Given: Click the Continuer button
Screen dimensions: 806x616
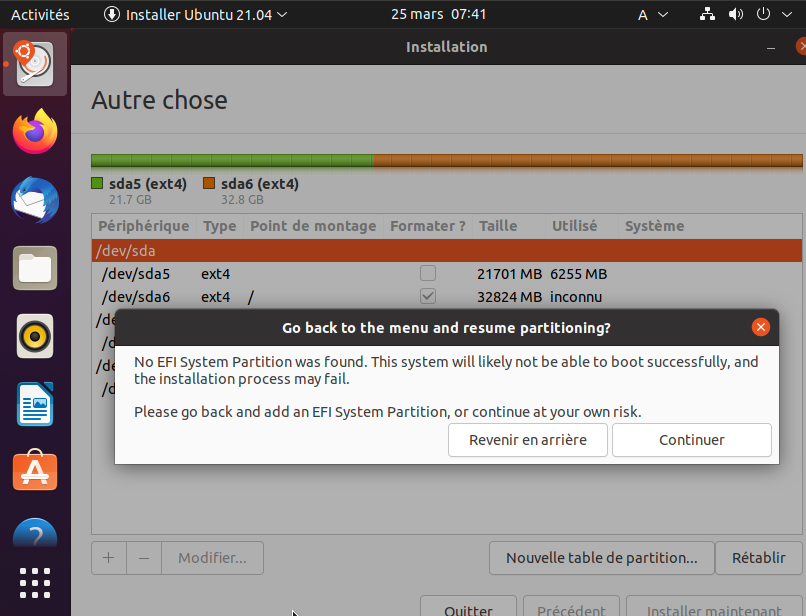Looking at the screenshot, I should pyautogui.click(x=692, y=440).
